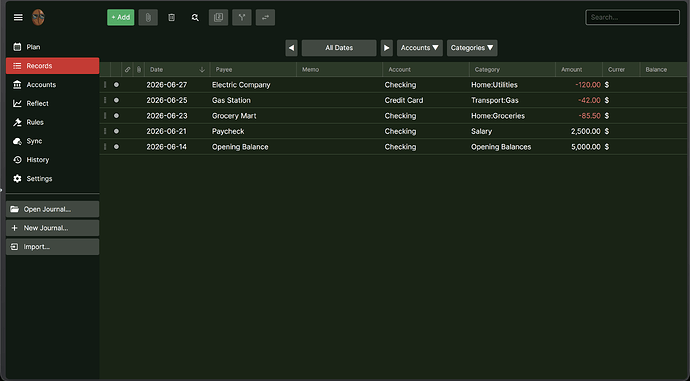Open the Sync section
Screen dimensions: 690x381
click(52, 141)
